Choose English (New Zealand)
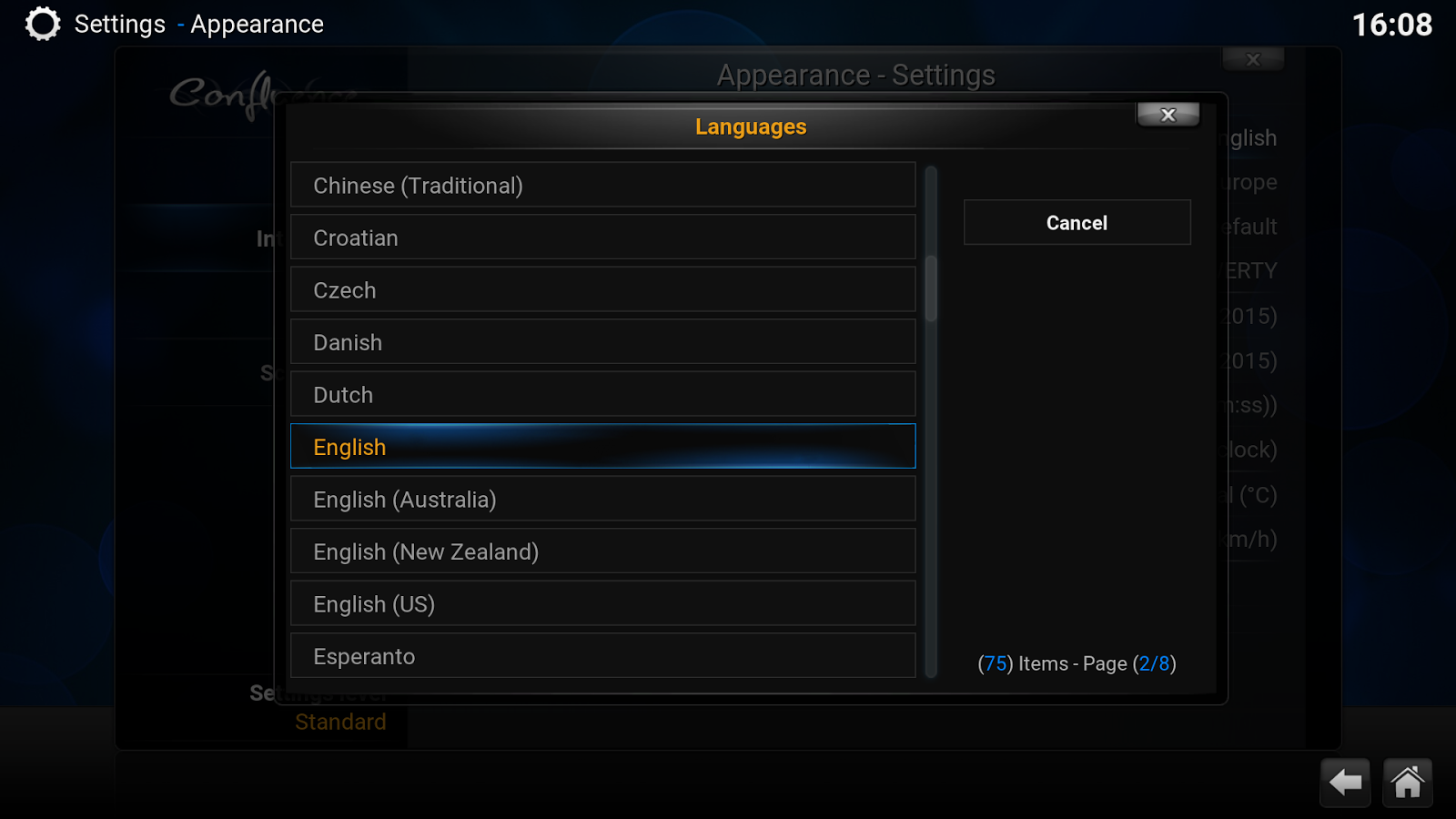 pyautogui.click(x=603, y=551)
